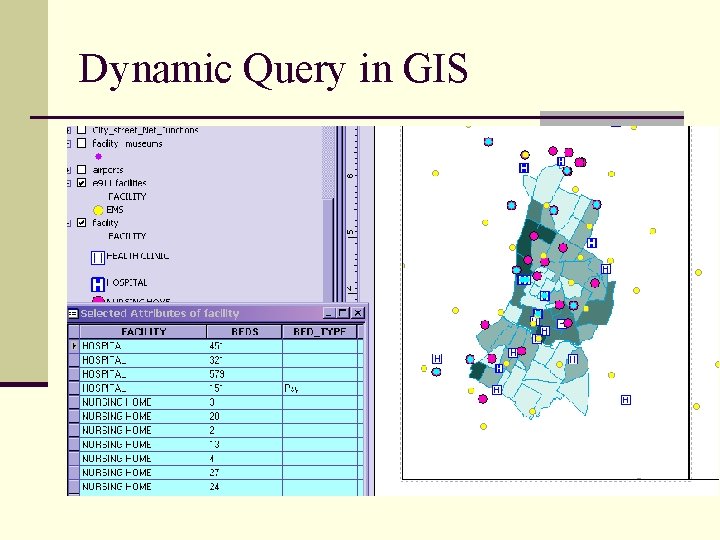Click the hospital H marker outside map's southeast edge
The image size is (720, 540).
pos(625,400)
